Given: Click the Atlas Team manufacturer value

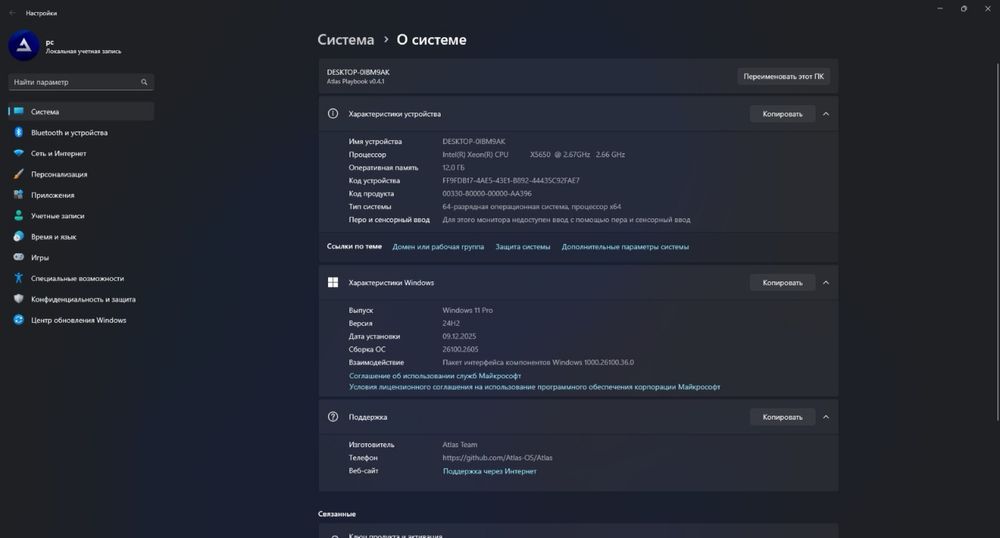Looking at the screenshot, I should tap(460, 444).
